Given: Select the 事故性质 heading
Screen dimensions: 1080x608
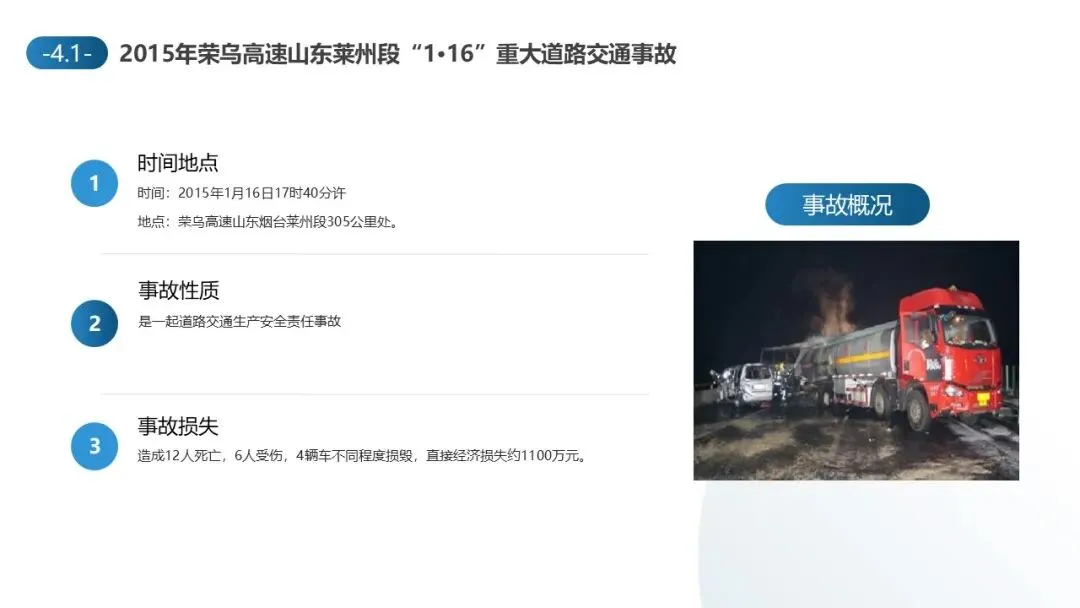Looking at the screenshot, I should pyautogui.click(x=178, y=291).
